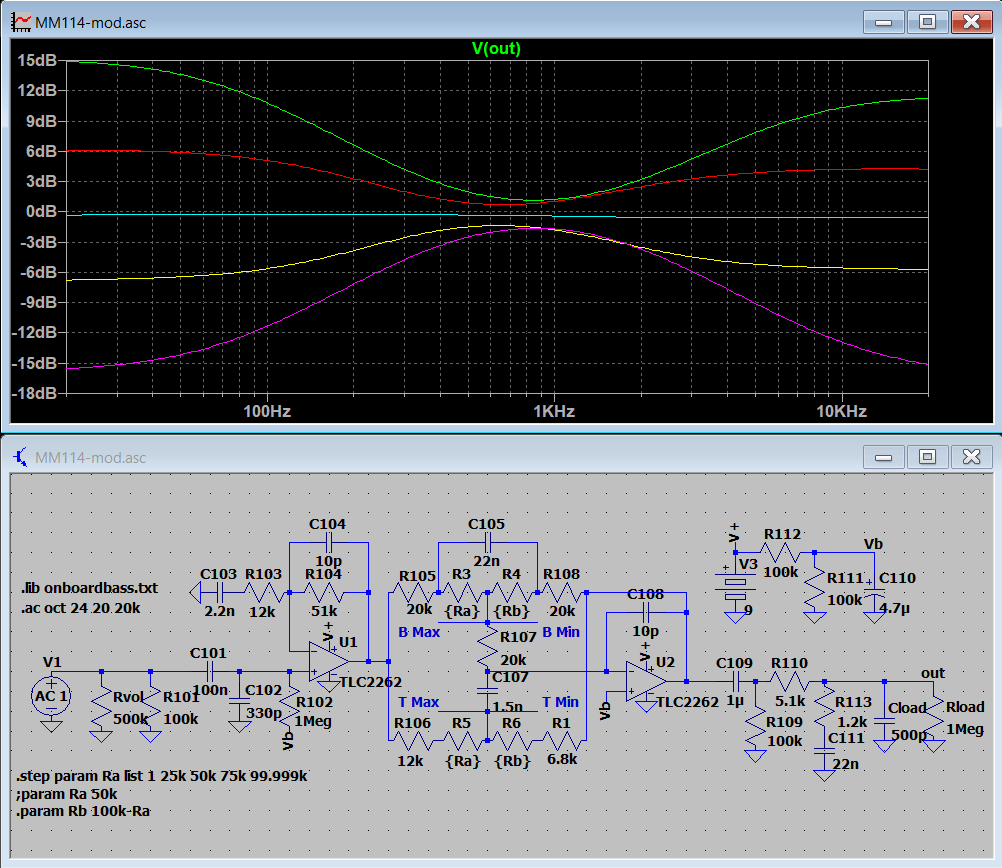Viewport: 1002px width, 868px height.
Task: Minimize the plot window
Action: tap(884, 22)
